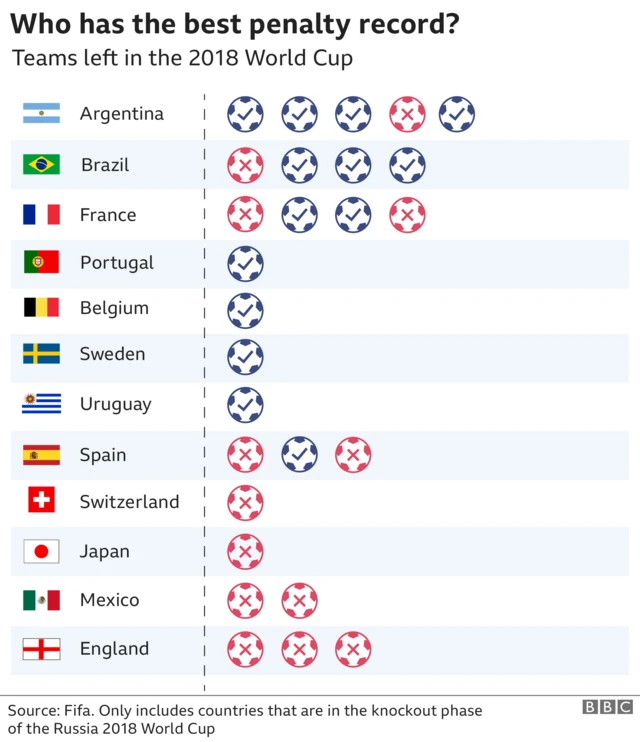Select Spain's scored penalty ball icon
Viewport: 640px width, 742px height.
pos(299,456)
